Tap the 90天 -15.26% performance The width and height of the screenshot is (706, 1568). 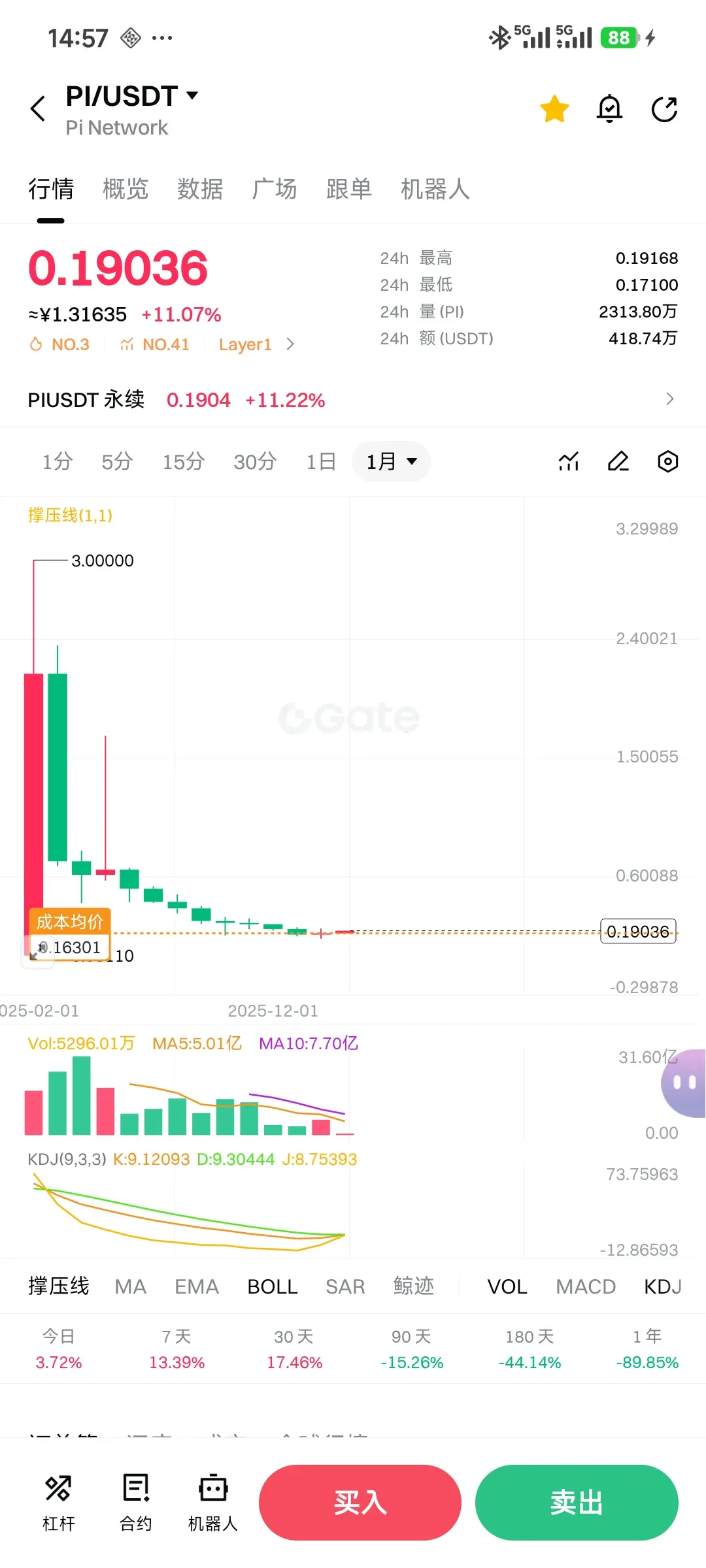pyautogui.click(x=412, y=1349)
